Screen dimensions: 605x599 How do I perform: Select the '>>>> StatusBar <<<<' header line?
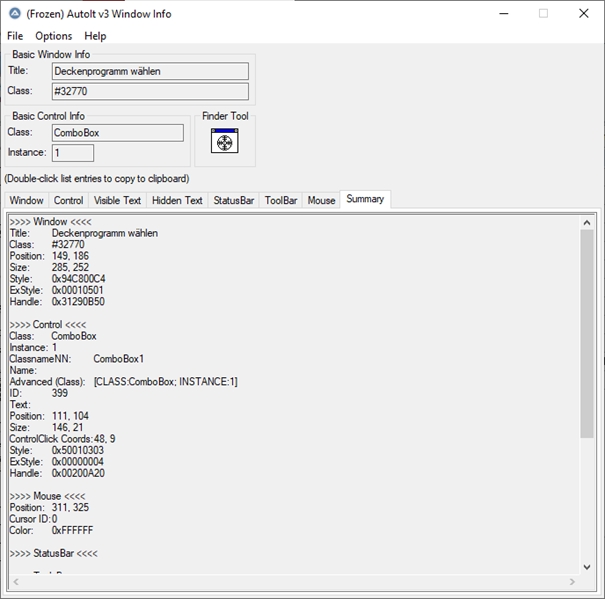tap(54, 553)
